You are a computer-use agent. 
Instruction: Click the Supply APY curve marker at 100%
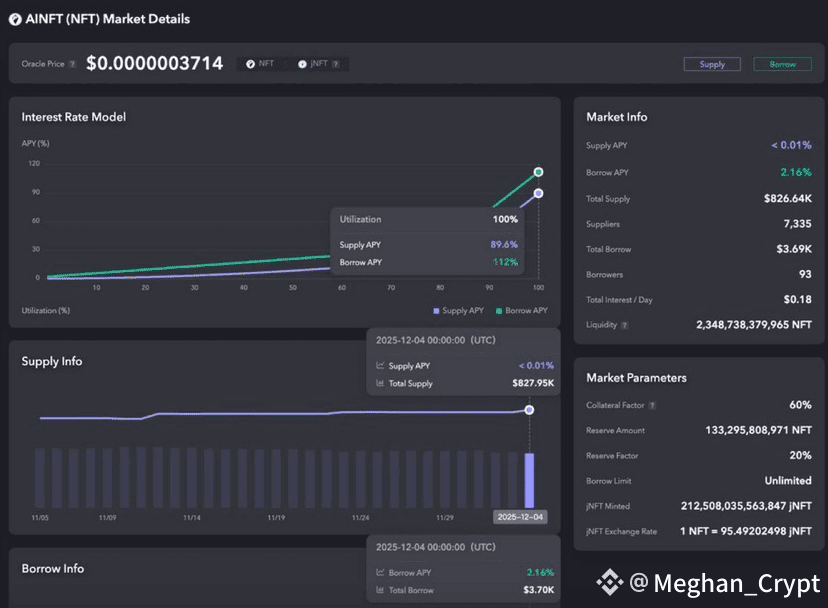(538, 193)
